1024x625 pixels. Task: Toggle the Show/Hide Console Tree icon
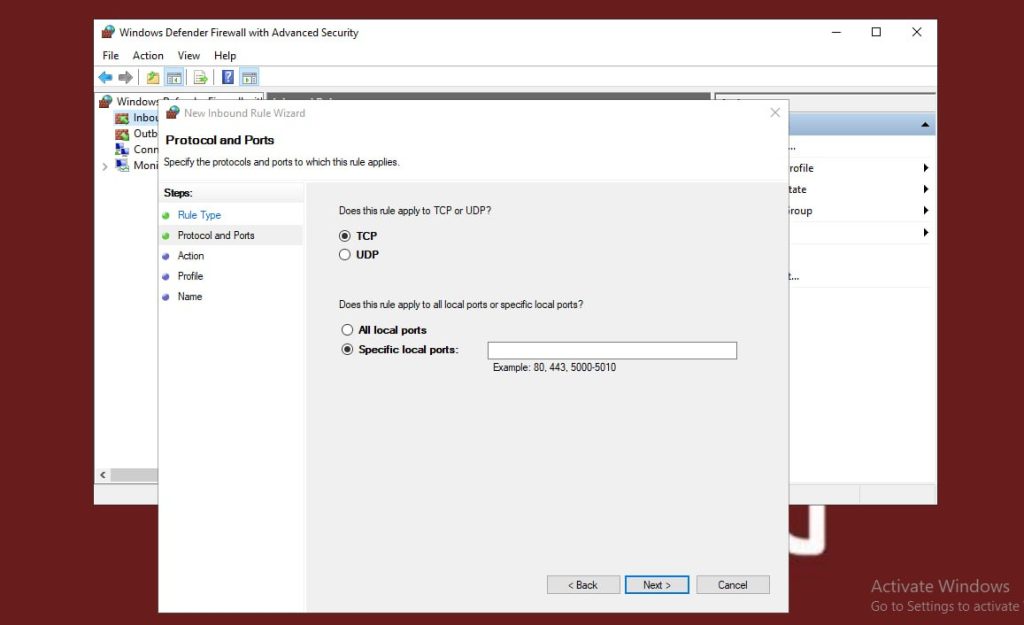point(174,78)
